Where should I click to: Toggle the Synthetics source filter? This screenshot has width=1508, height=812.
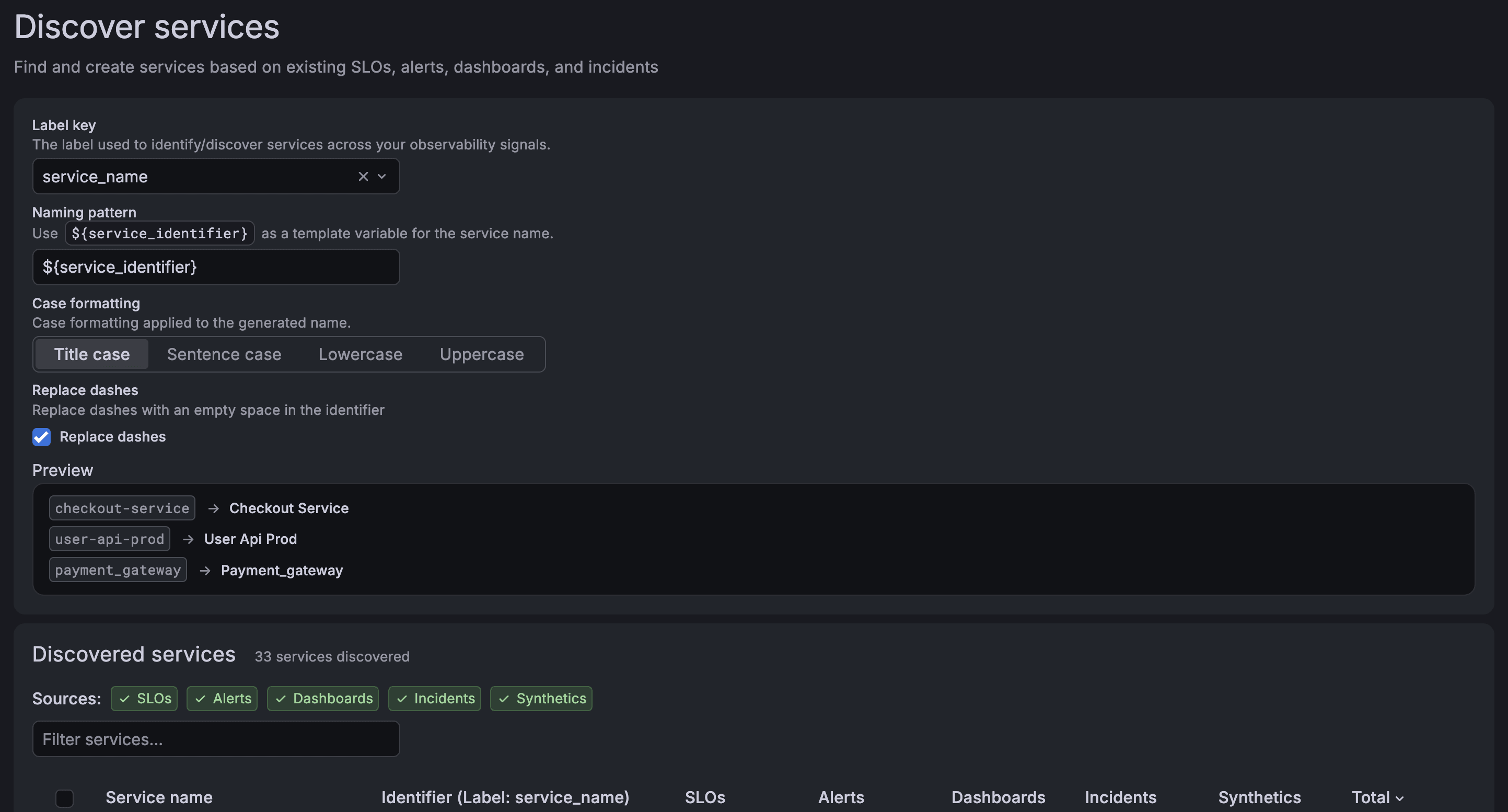pos(541,699)
